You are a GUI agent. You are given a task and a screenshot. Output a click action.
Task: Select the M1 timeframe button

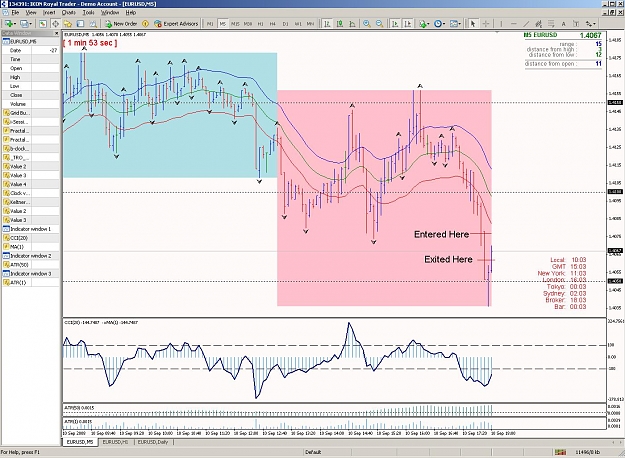coord(210,24)
